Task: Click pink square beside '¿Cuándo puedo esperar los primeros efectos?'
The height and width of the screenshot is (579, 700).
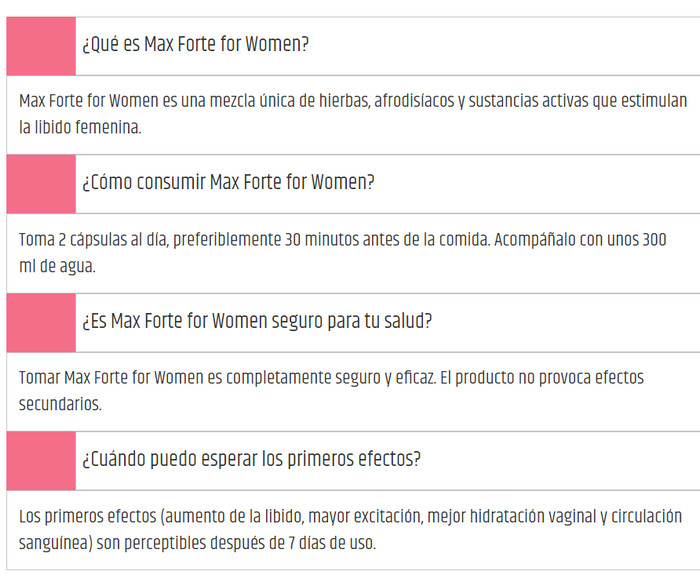Action: tap(41, 460)
